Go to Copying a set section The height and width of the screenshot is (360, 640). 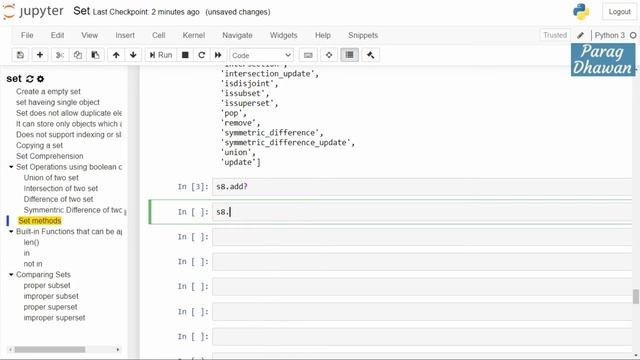[x=39, y=145]
